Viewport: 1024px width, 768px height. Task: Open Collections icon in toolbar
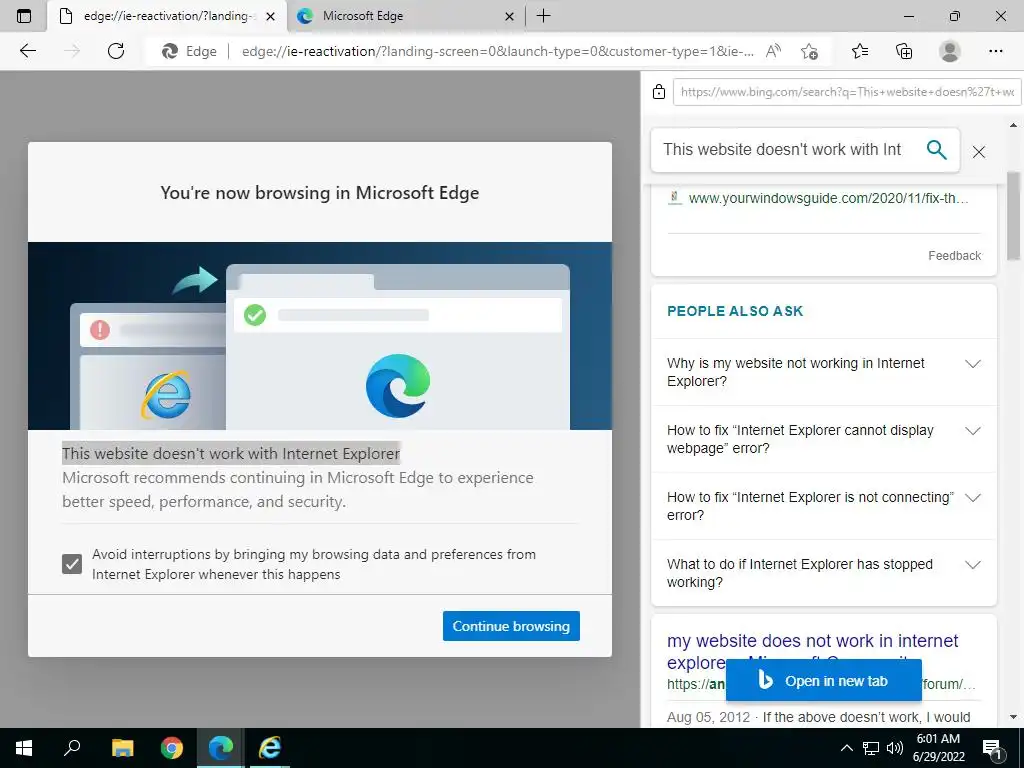click(x=904, y=51)
